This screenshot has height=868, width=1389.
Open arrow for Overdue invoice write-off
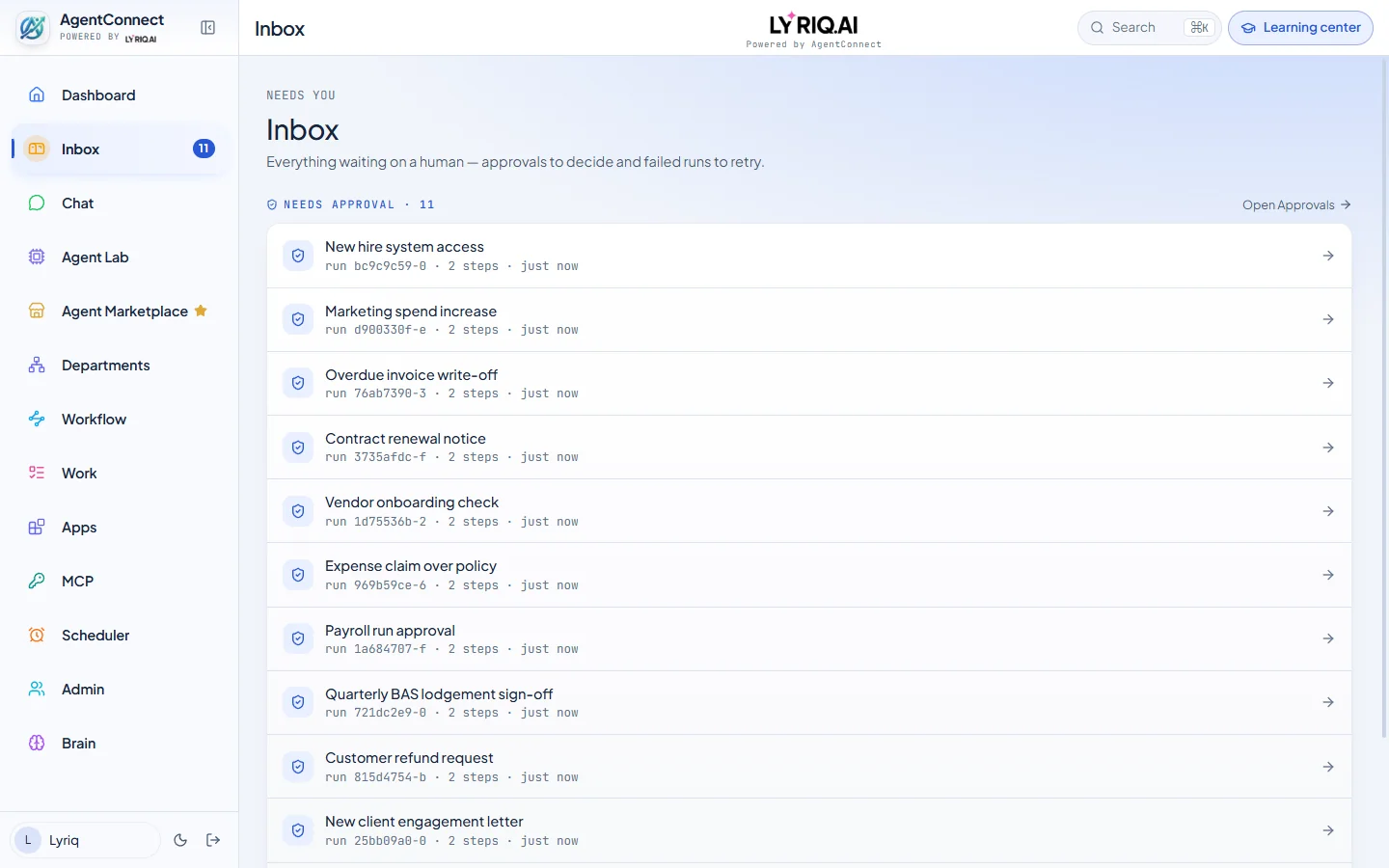1328,383
